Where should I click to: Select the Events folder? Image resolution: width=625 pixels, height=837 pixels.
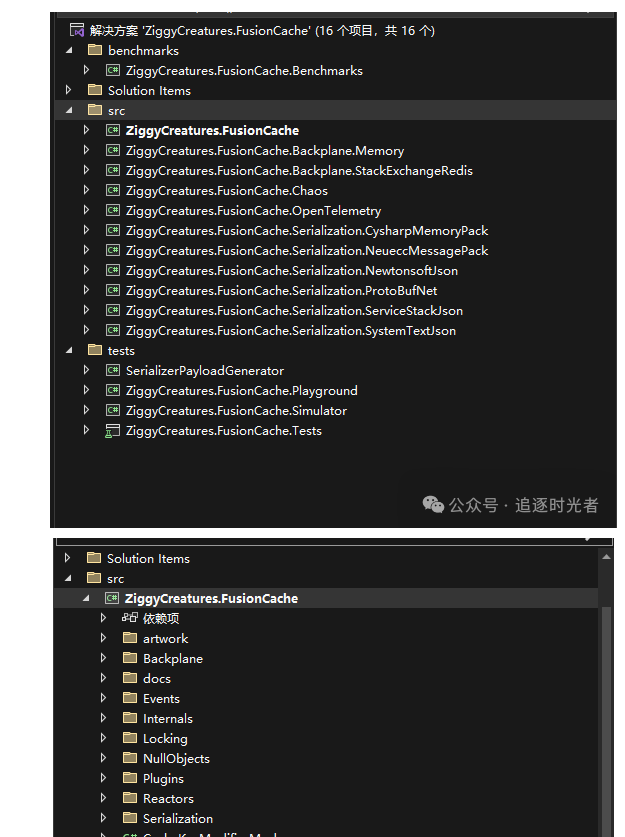[161, 698]
